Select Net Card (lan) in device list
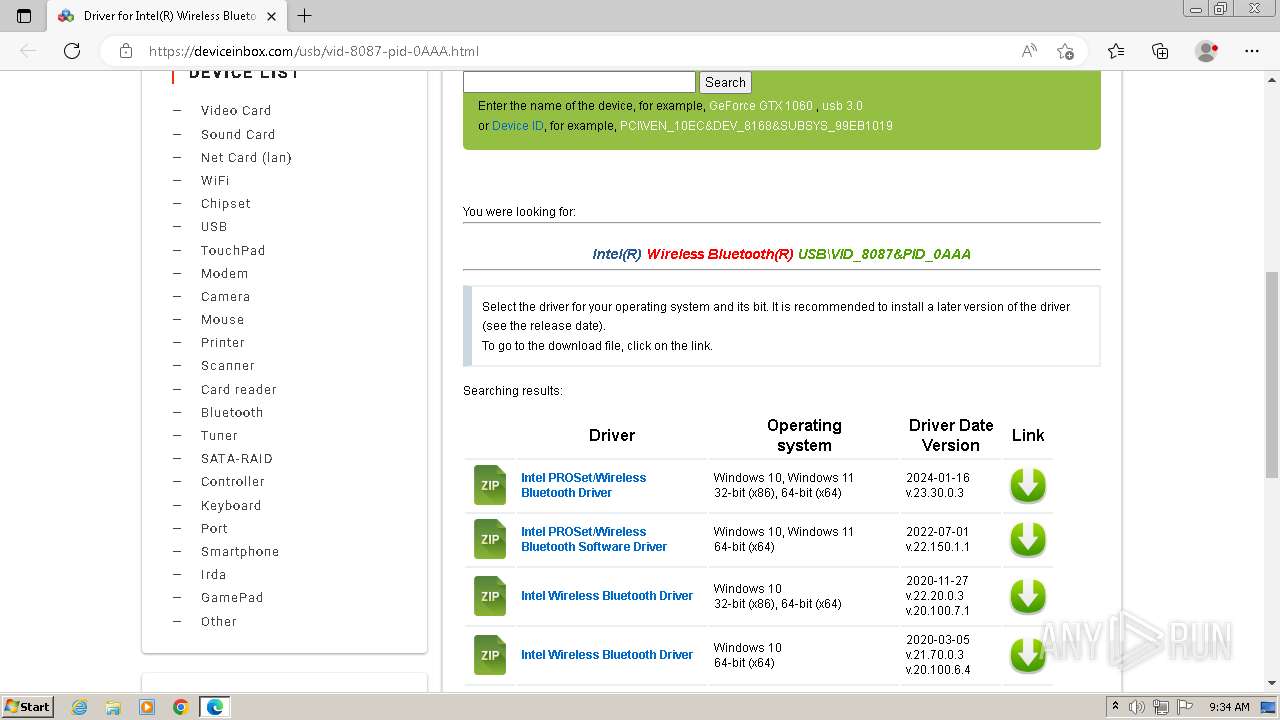 point(246,158)
